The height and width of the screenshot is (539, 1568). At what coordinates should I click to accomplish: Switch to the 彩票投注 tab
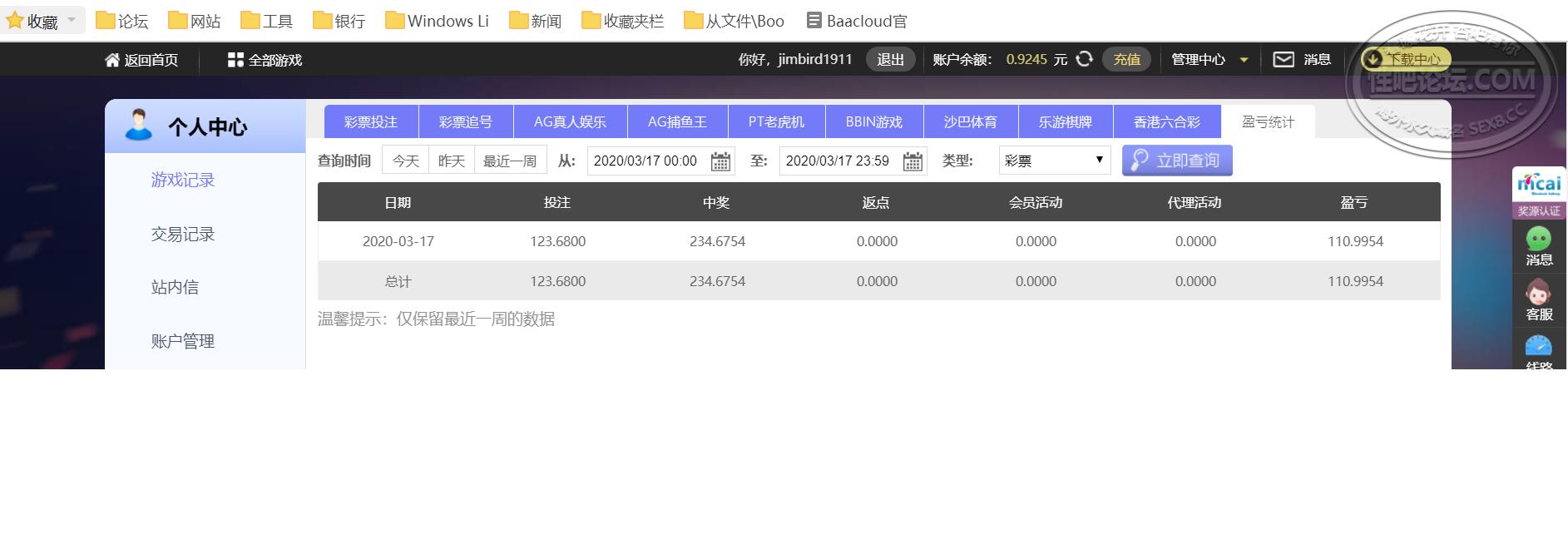[371, 122]
